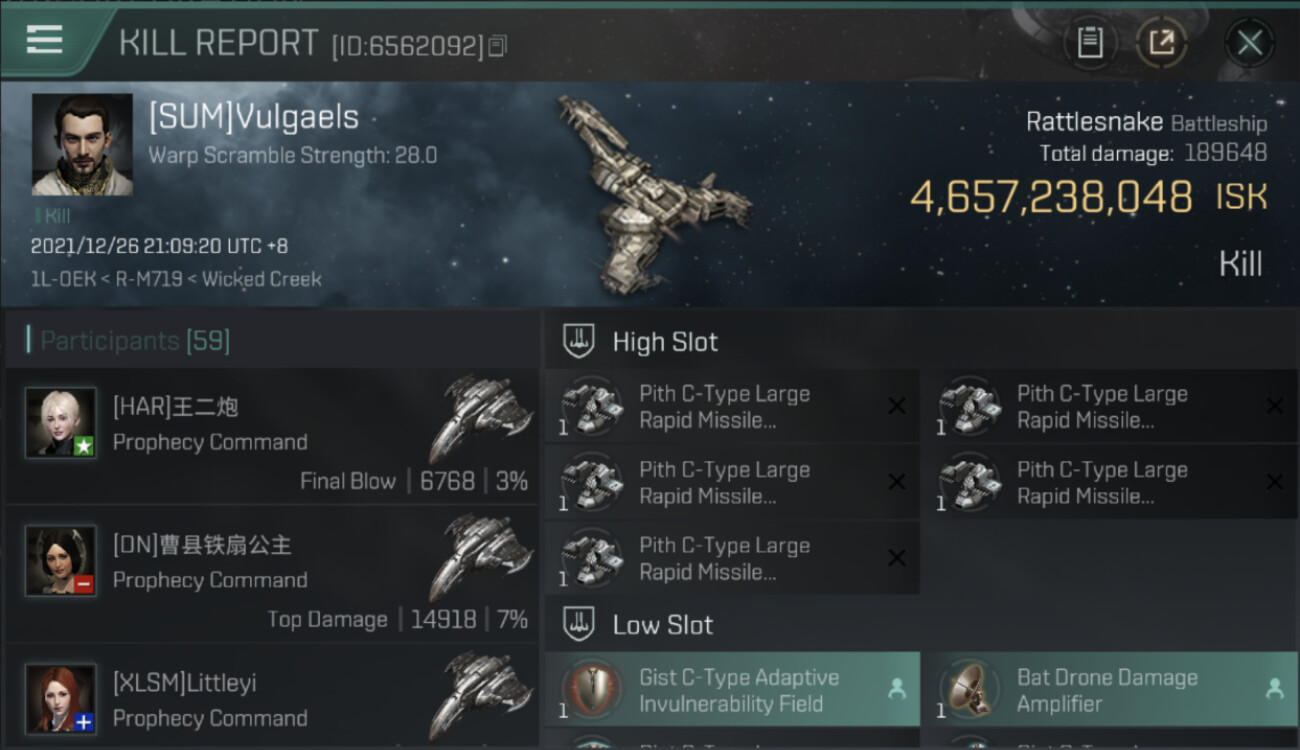
Task: Select Gist C-Type Adaptive Invulnerability Field
Action: [732, 690]
